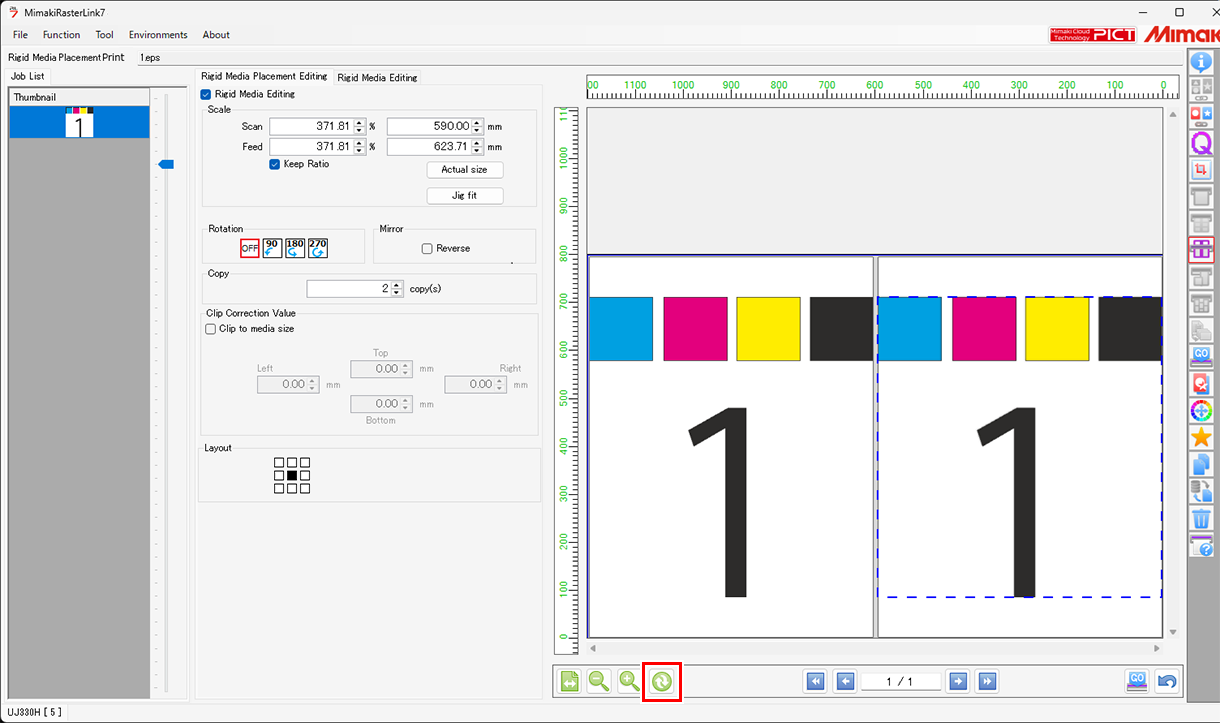The image size is (1220, 723).
Task: Open the job Properties panel
Action: pos(1201,61)
